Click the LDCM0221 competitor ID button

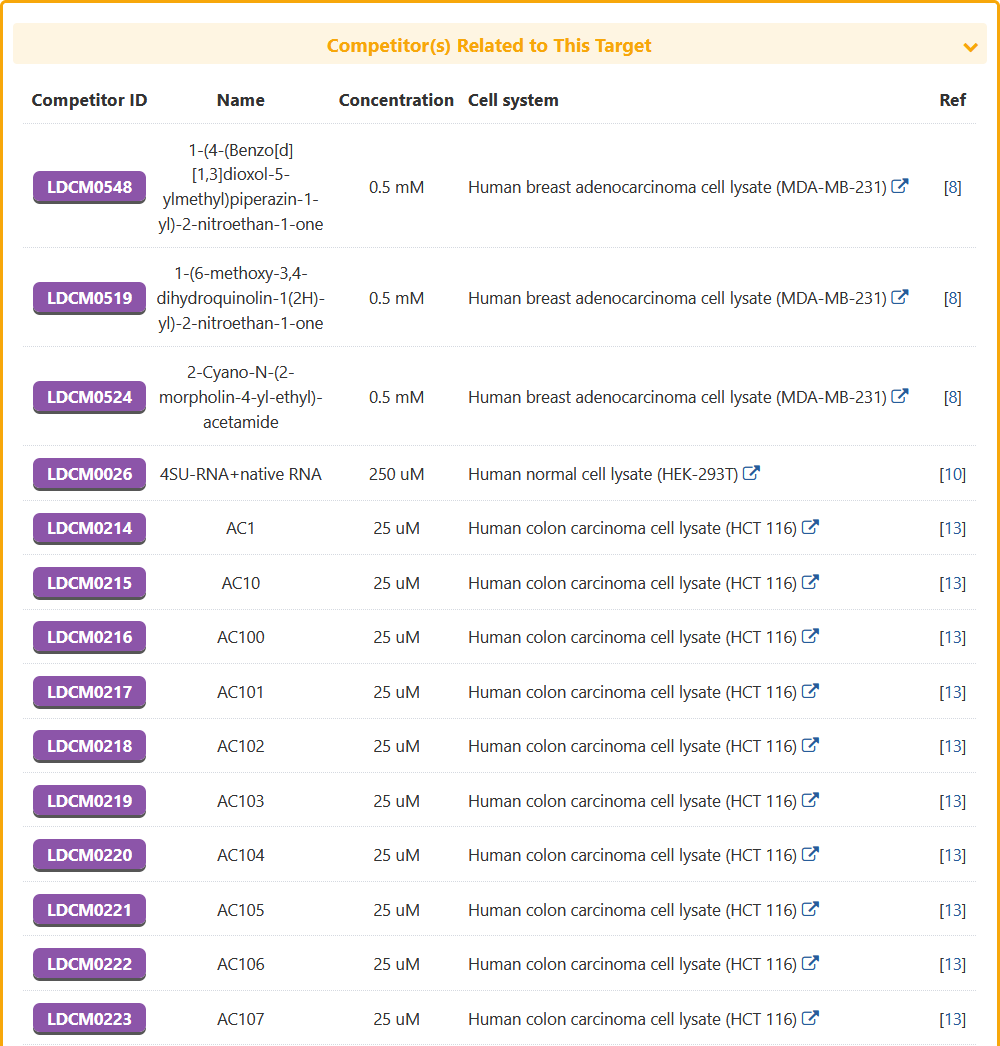89,910
